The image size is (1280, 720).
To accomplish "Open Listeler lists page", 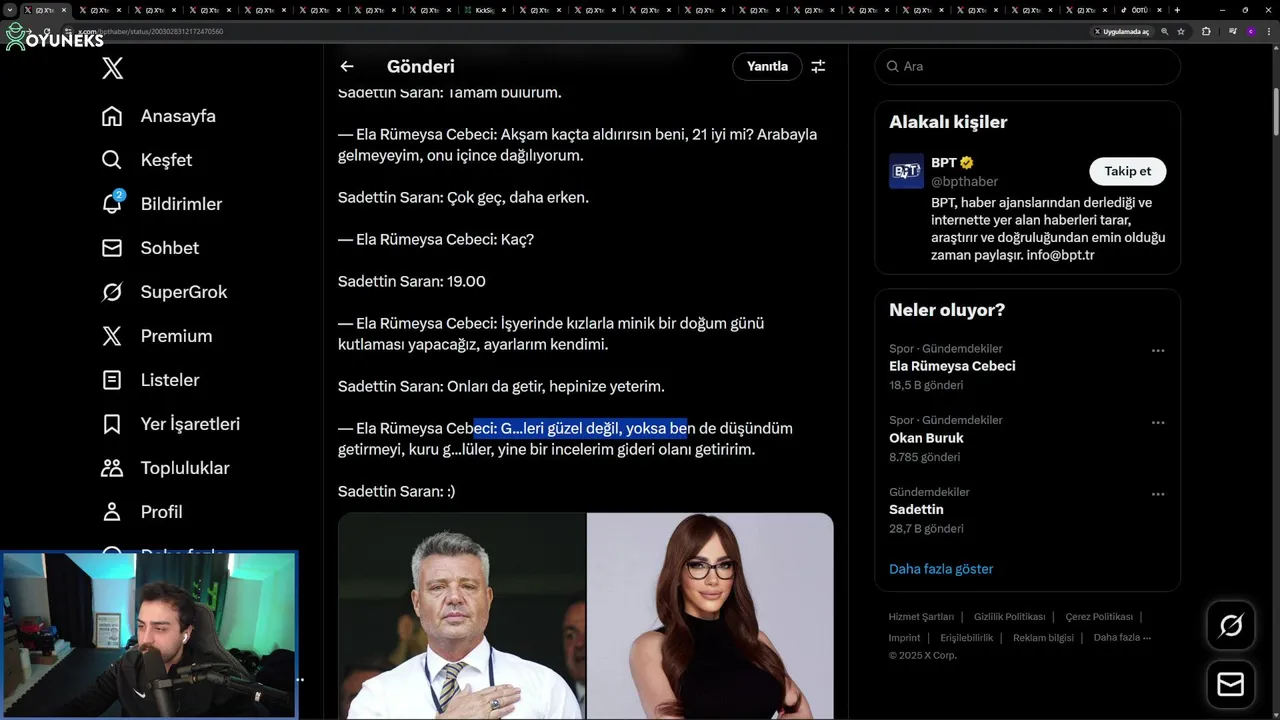I will tap(151, 380).
